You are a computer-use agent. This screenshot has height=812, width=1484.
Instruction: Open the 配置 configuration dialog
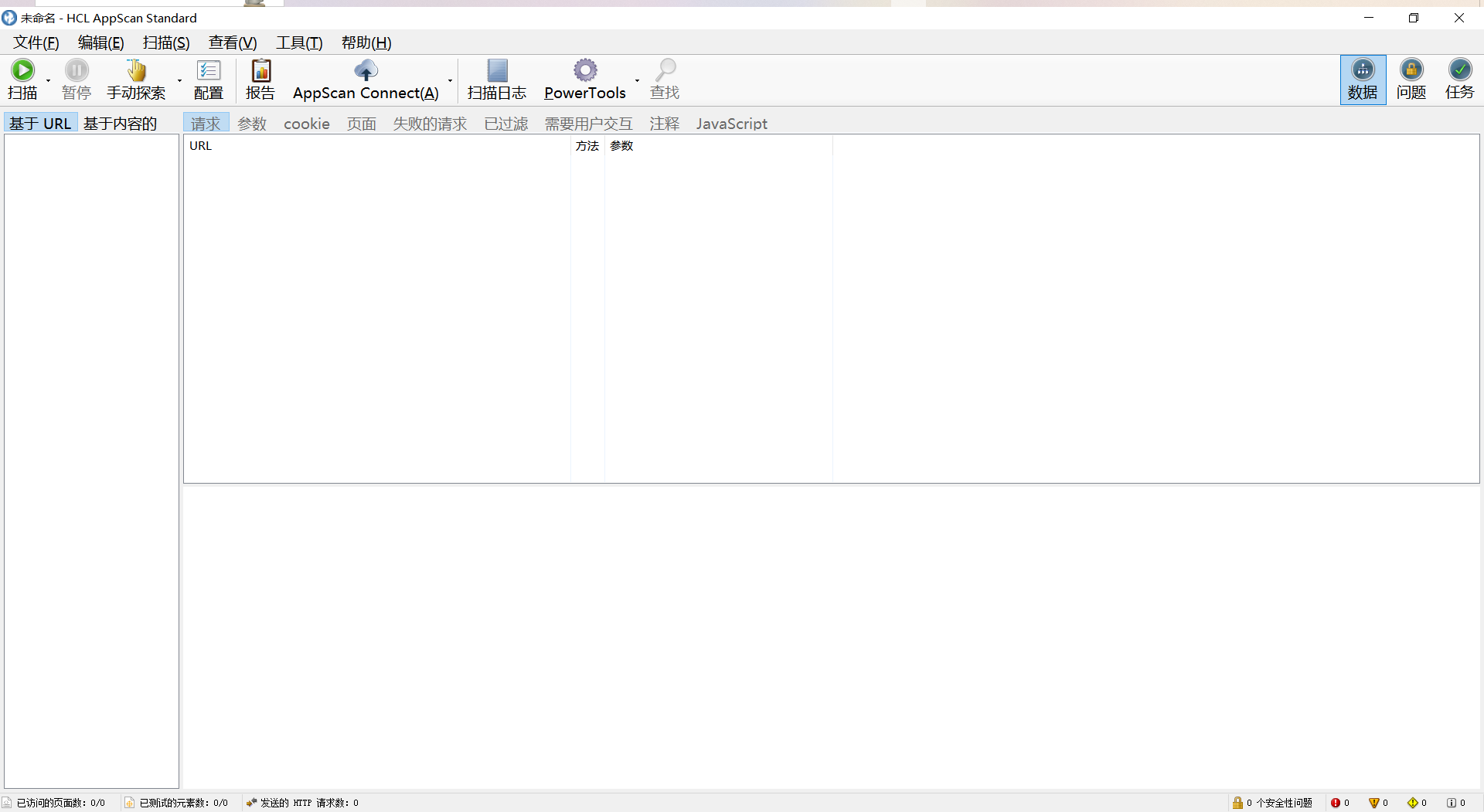coord(209,80)
